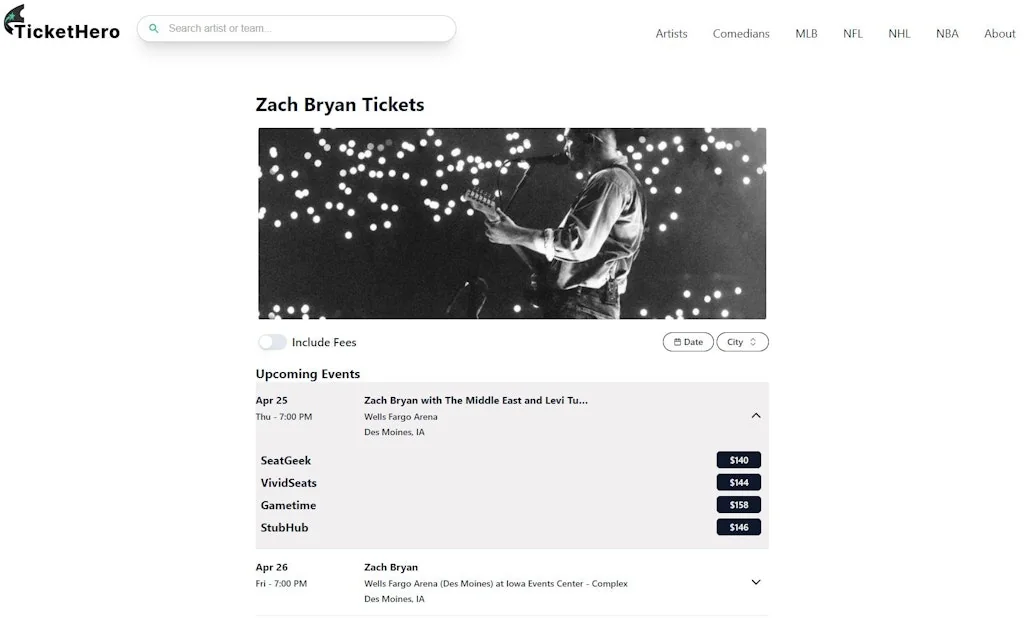This screenshot has height=618, width=1024.
Task: Go to the NBA page
Action: 946,33
